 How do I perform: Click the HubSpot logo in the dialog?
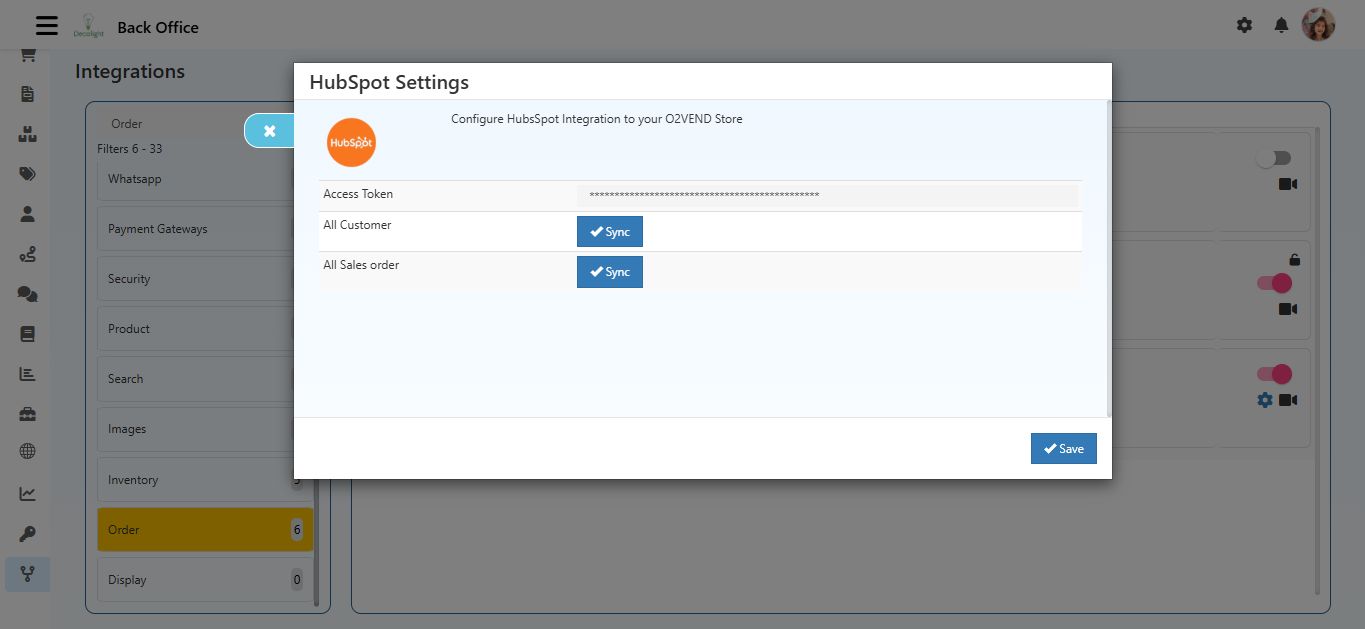point(351,142)
